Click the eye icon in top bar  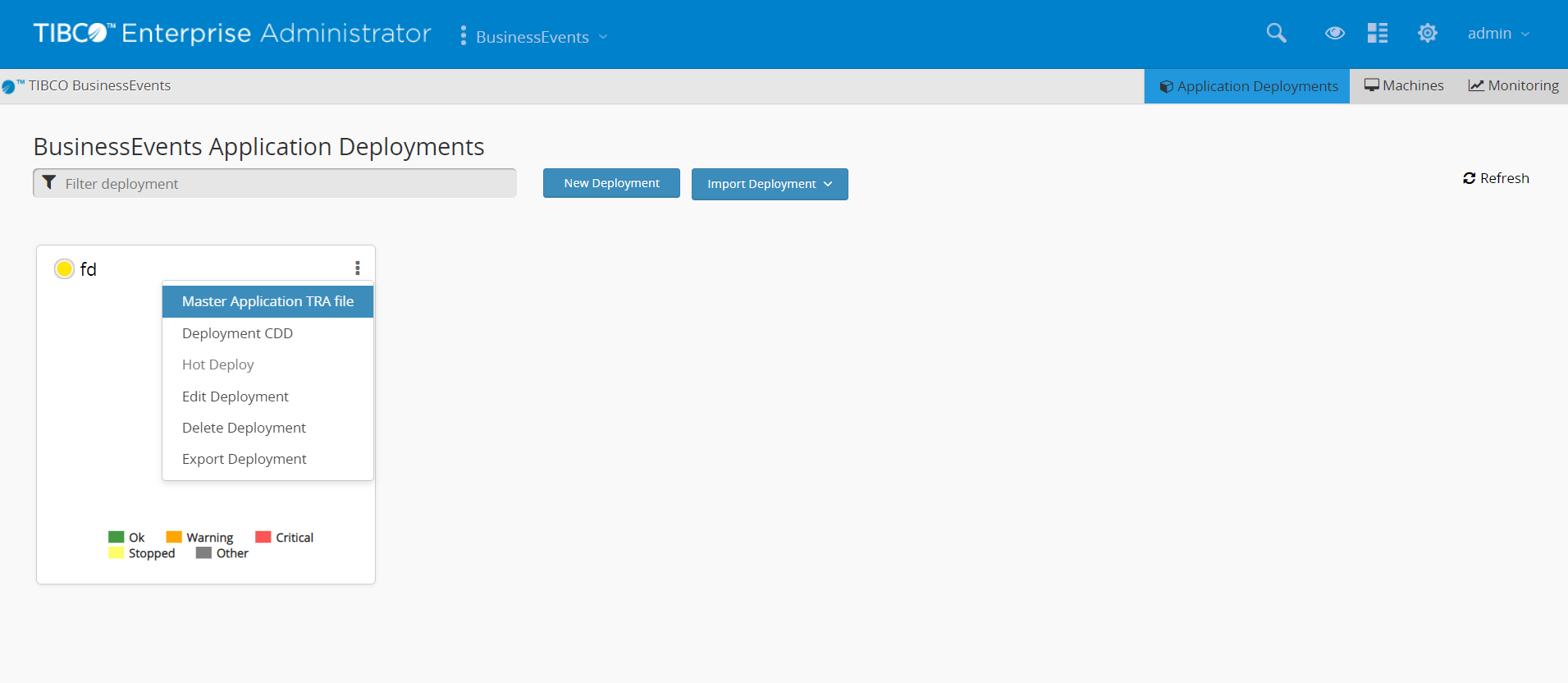click(x=1334, y=33)
